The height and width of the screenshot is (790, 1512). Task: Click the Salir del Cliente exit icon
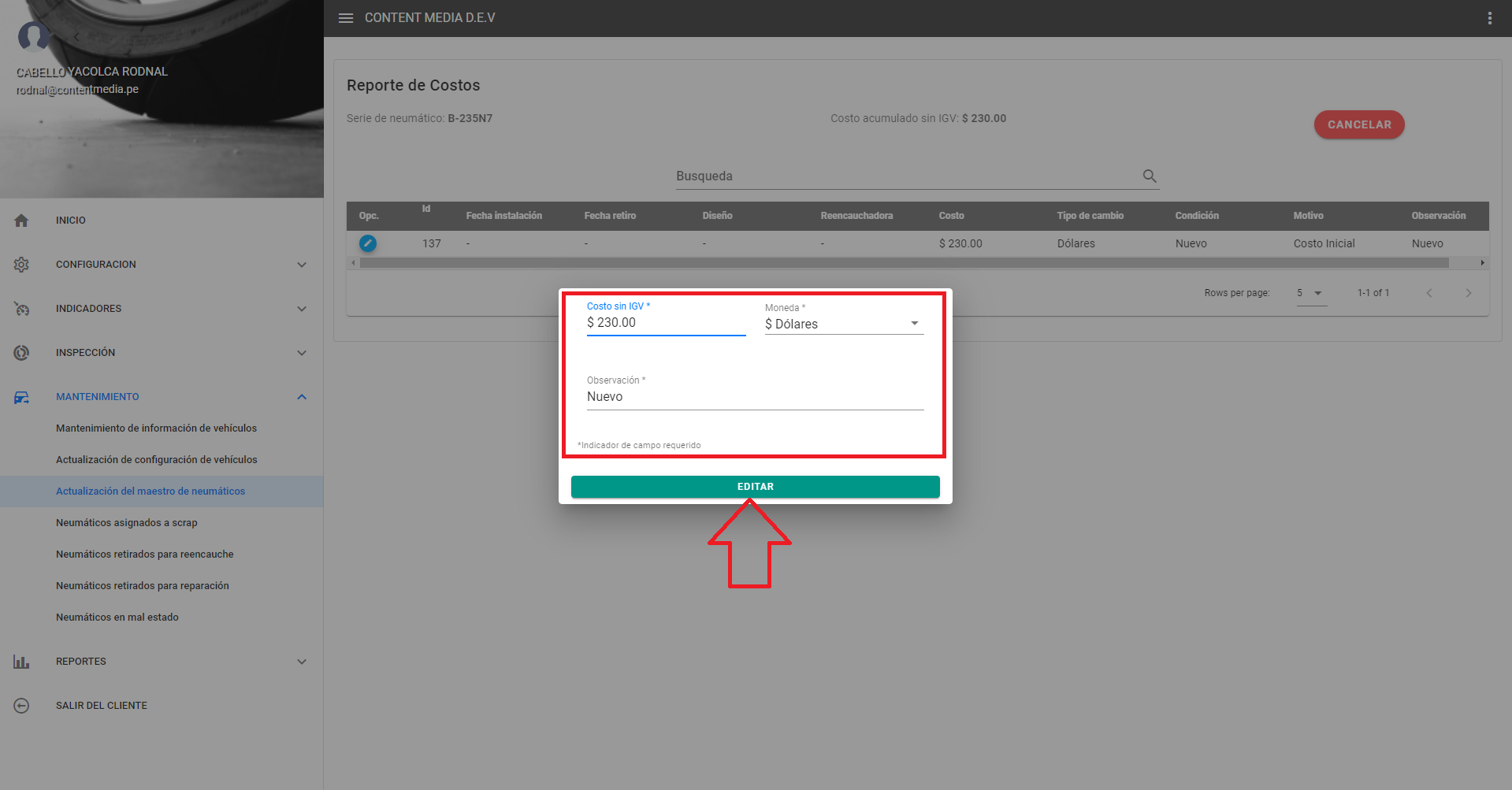pos(21,706)
